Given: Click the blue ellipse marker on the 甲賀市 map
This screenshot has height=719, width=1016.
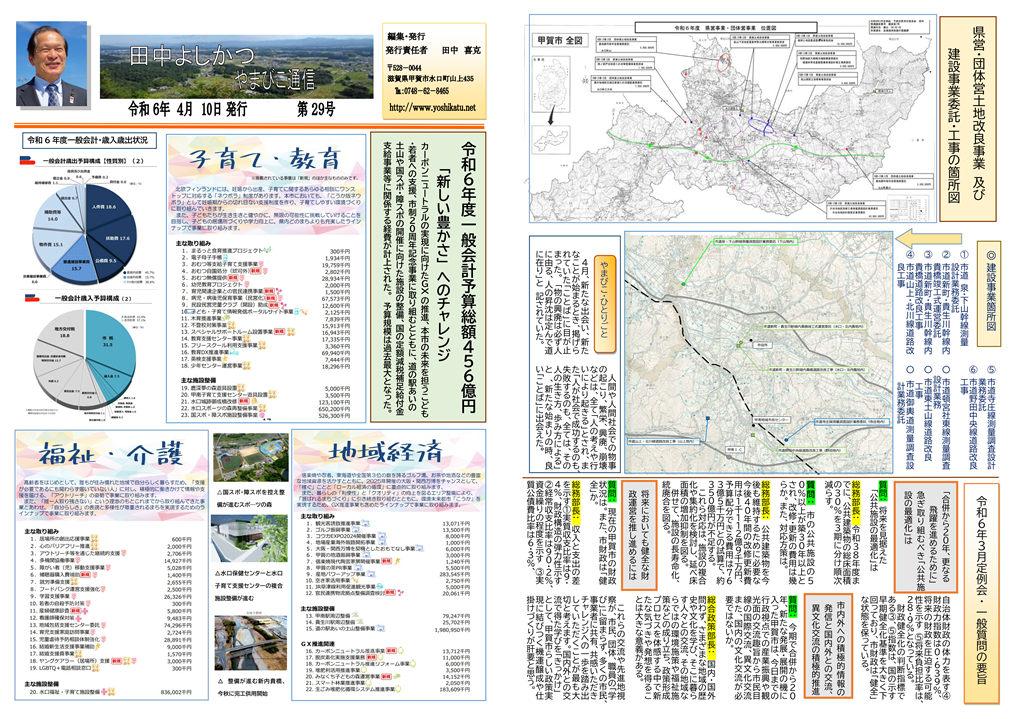Looking at the screenshot, I should click(x=761, y=124).
